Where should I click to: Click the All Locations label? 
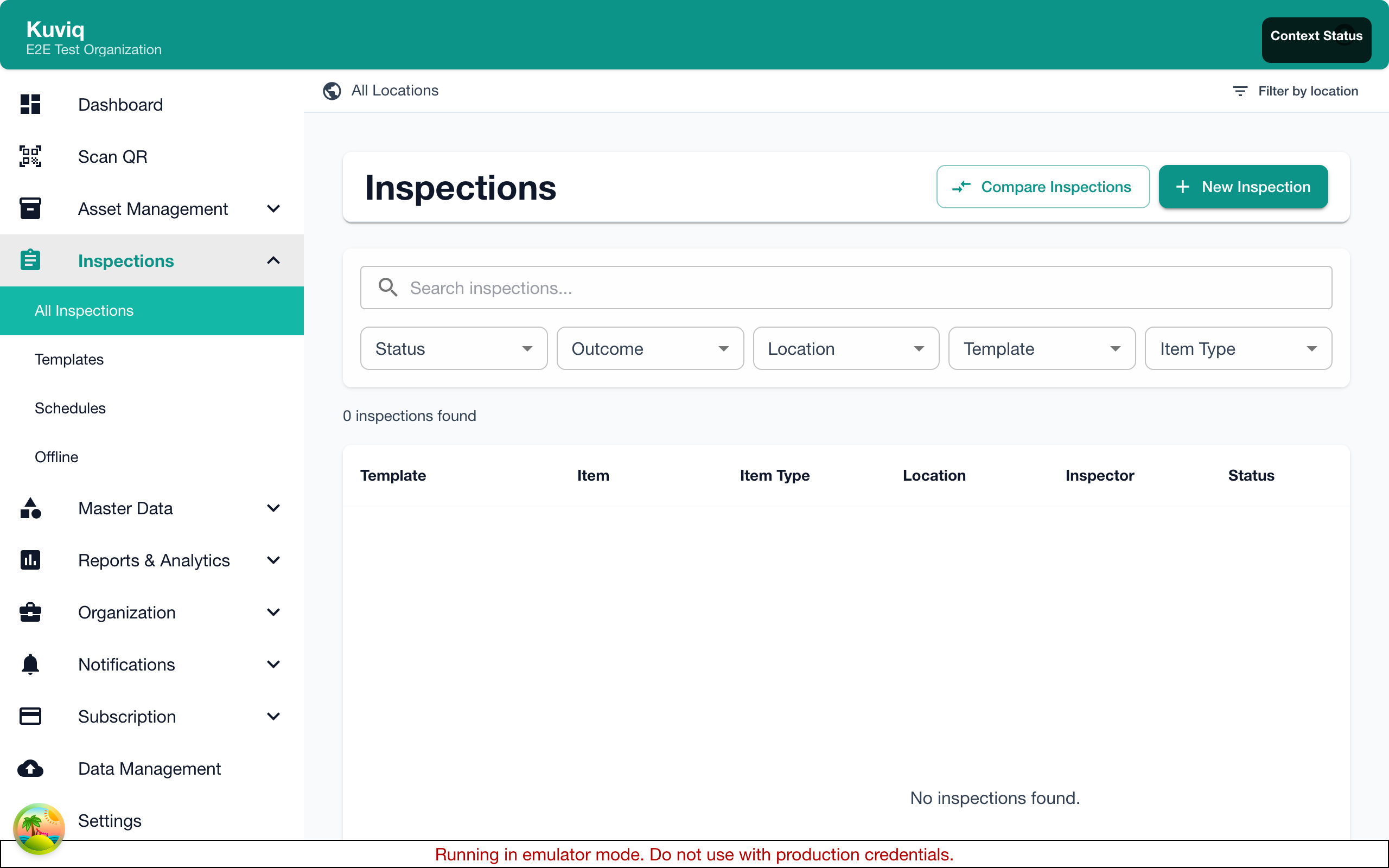tap(395, 91)
